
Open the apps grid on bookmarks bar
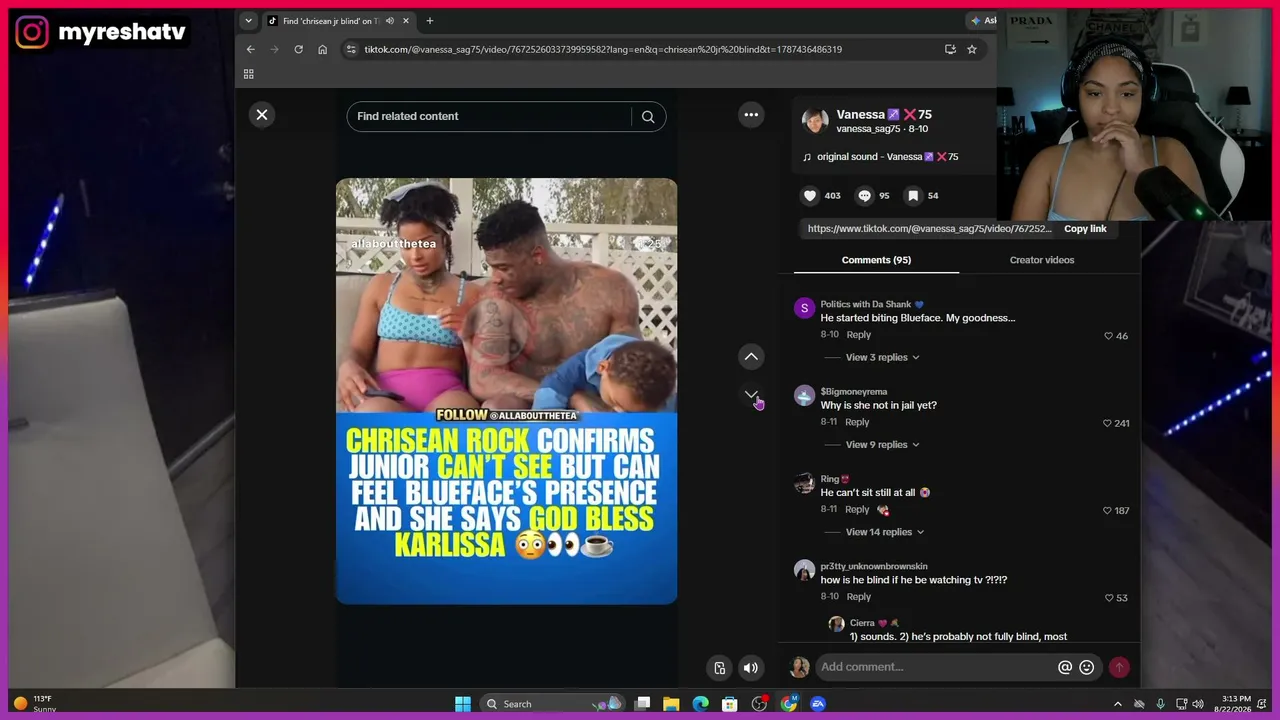point(249,74)
